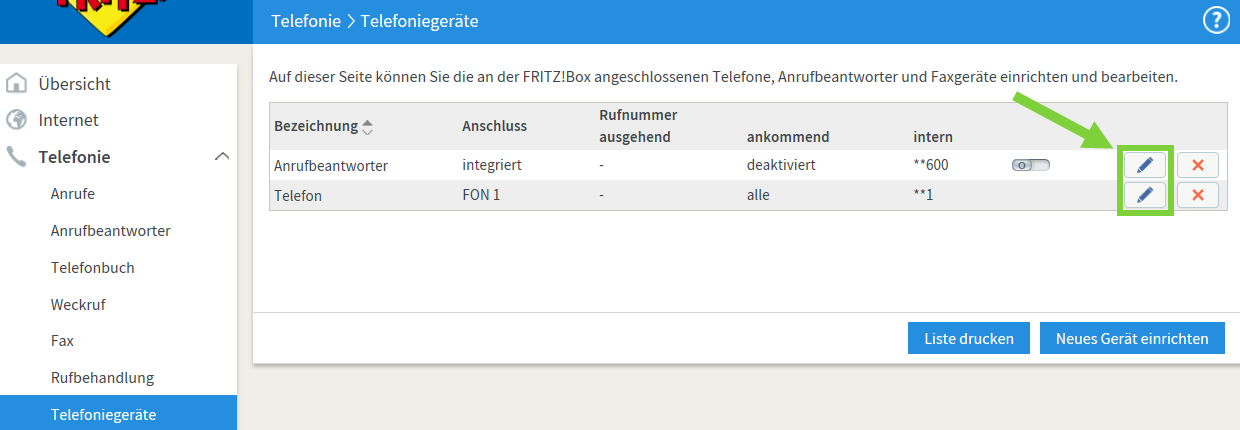Click the globe icon next to Internet
Image resolution: width=1240 pixels, height=430 pixels.
[x=16, y=120]
